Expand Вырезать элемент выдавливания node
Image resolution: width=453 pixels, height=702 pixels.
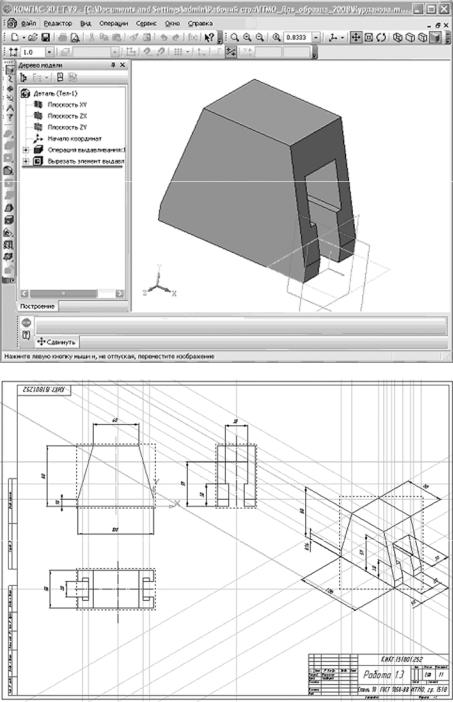pos(26,161)
